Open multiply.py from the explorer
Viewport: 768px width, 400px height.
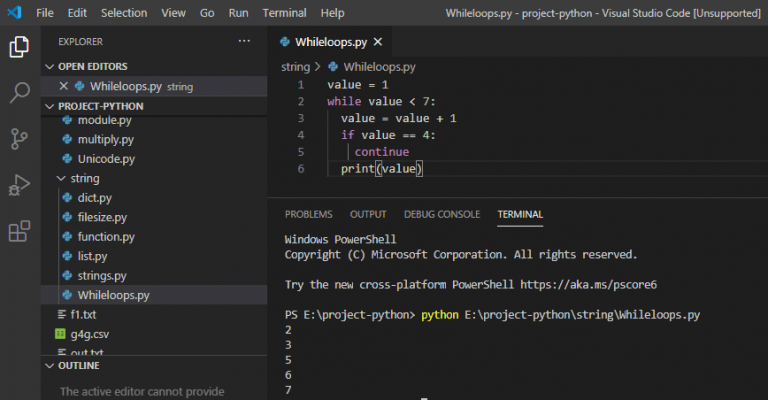(x=106, y=140)
